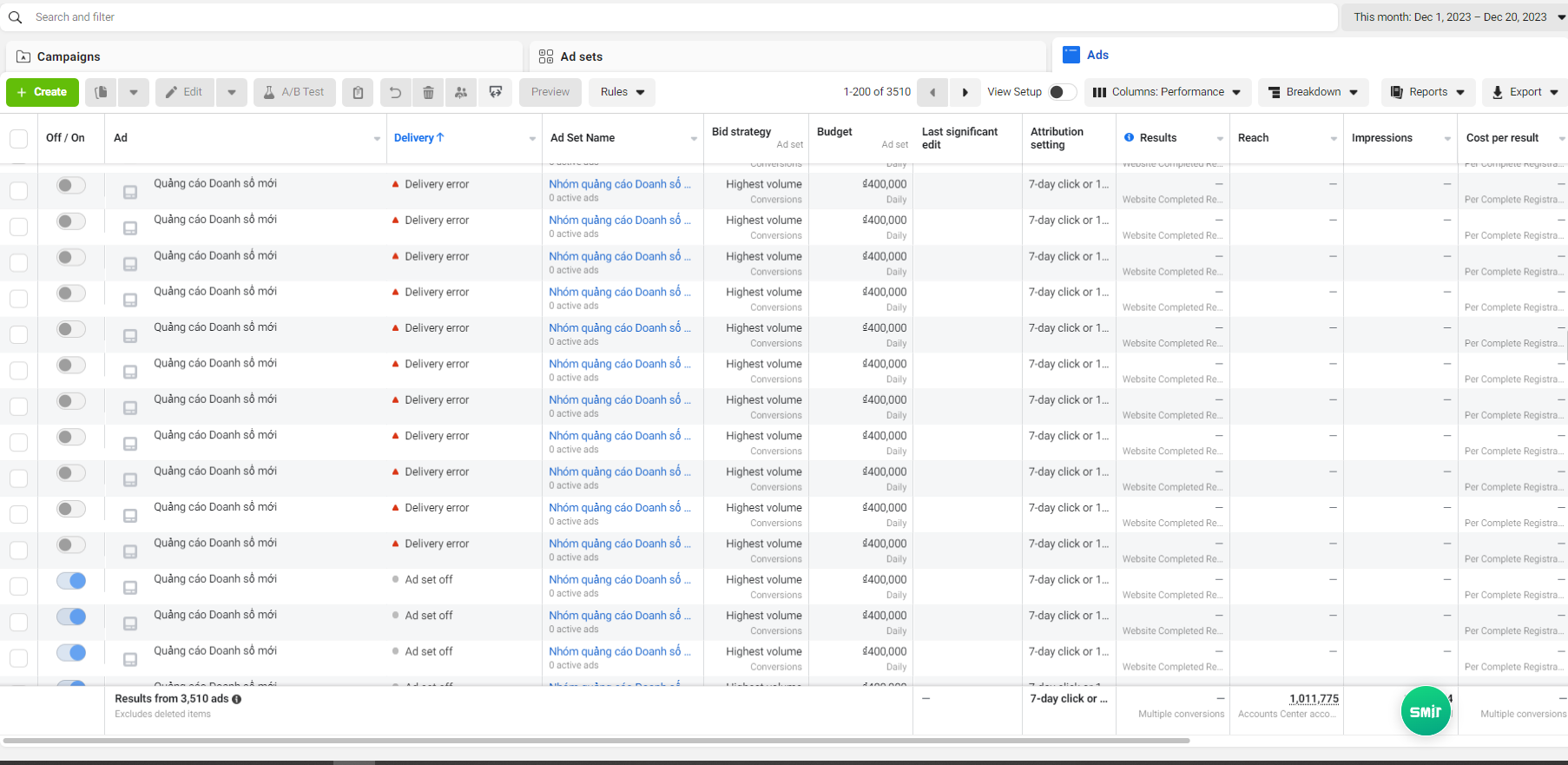Click the Excludes deleted items note
The height and width of the screenshot is (765, 1568).
[162, 715]
